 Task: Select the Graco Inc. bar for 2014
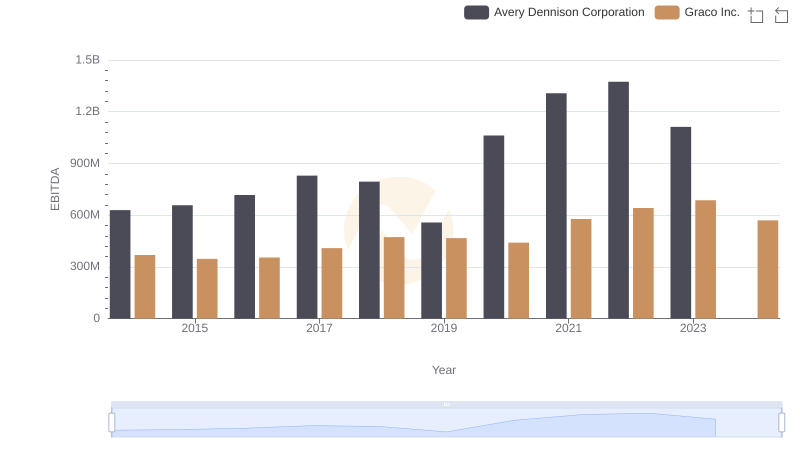click(145, 287)
